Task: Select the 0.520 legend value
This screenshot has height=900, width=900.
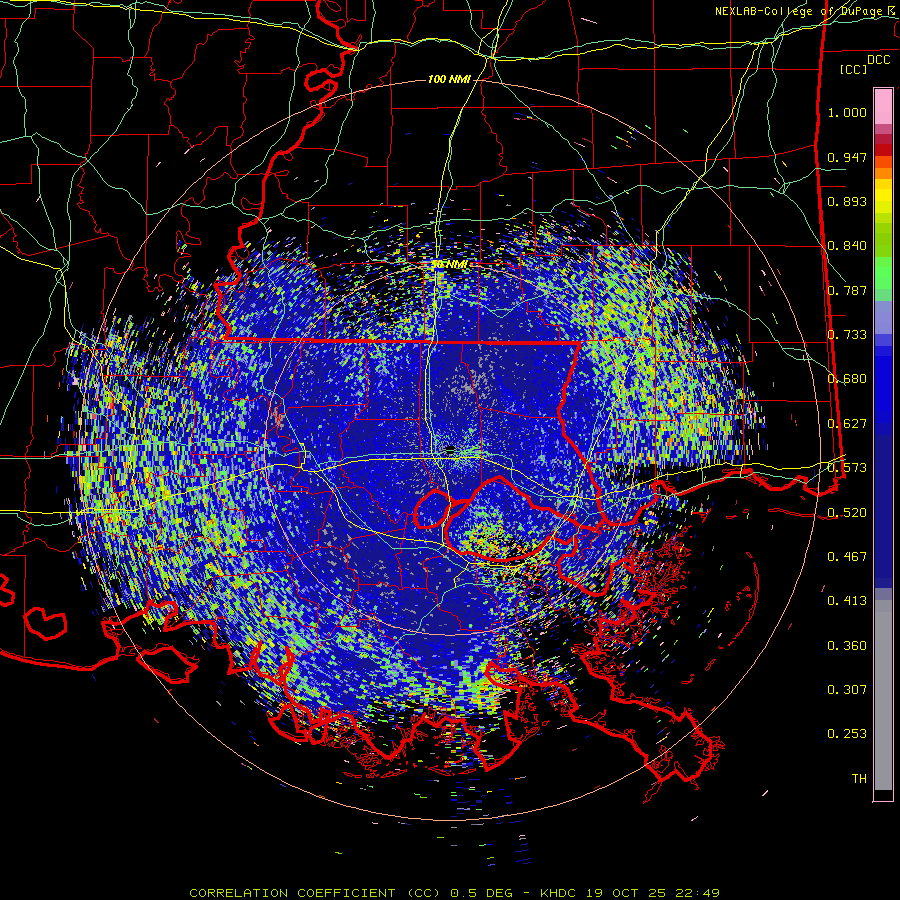Action: [x=847, y=513]
